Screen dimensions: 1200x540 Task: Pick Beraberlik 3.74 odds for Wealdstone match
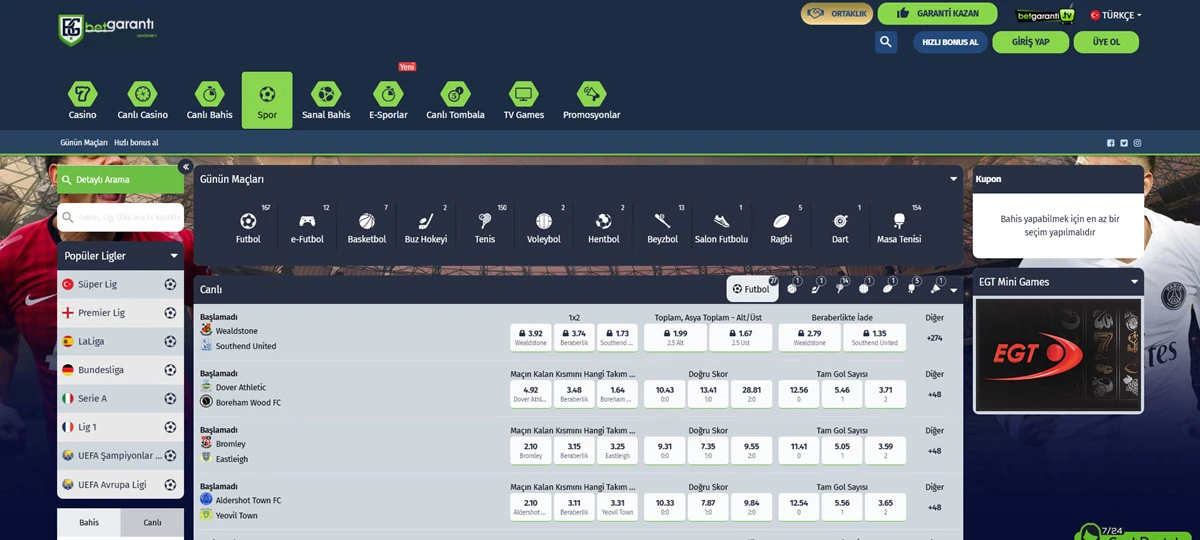tap(574, 337)
